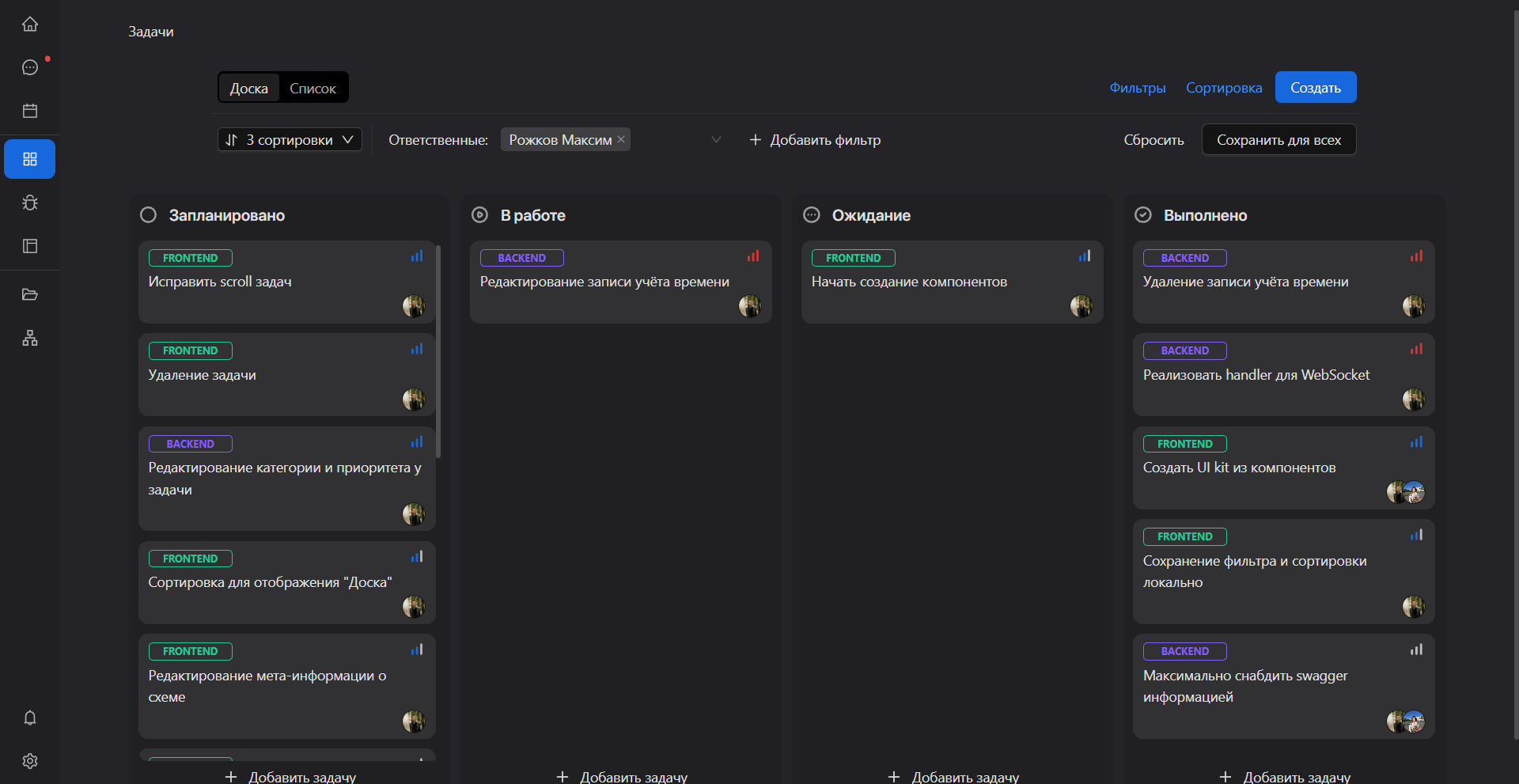The image size is (1519, 784).
Task: Switch to the Доска view tab
Action: pyautogui.click(x=249, y=89)
